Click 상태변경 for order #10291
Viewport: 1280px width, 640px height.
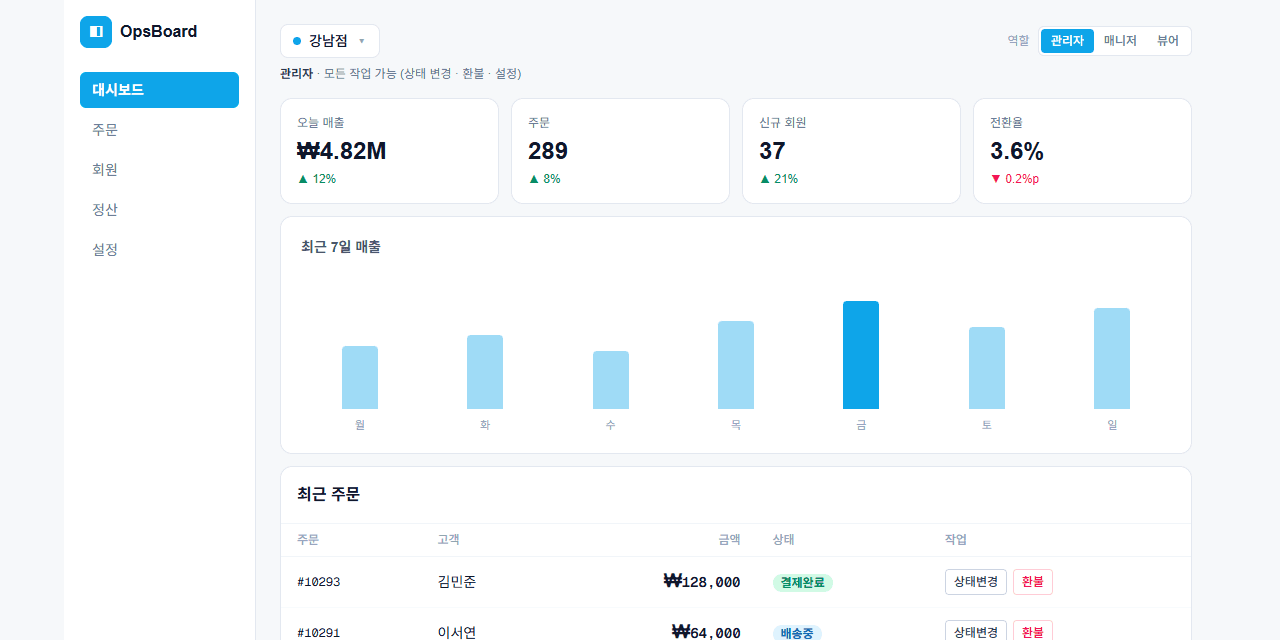[x=976, y=632]
